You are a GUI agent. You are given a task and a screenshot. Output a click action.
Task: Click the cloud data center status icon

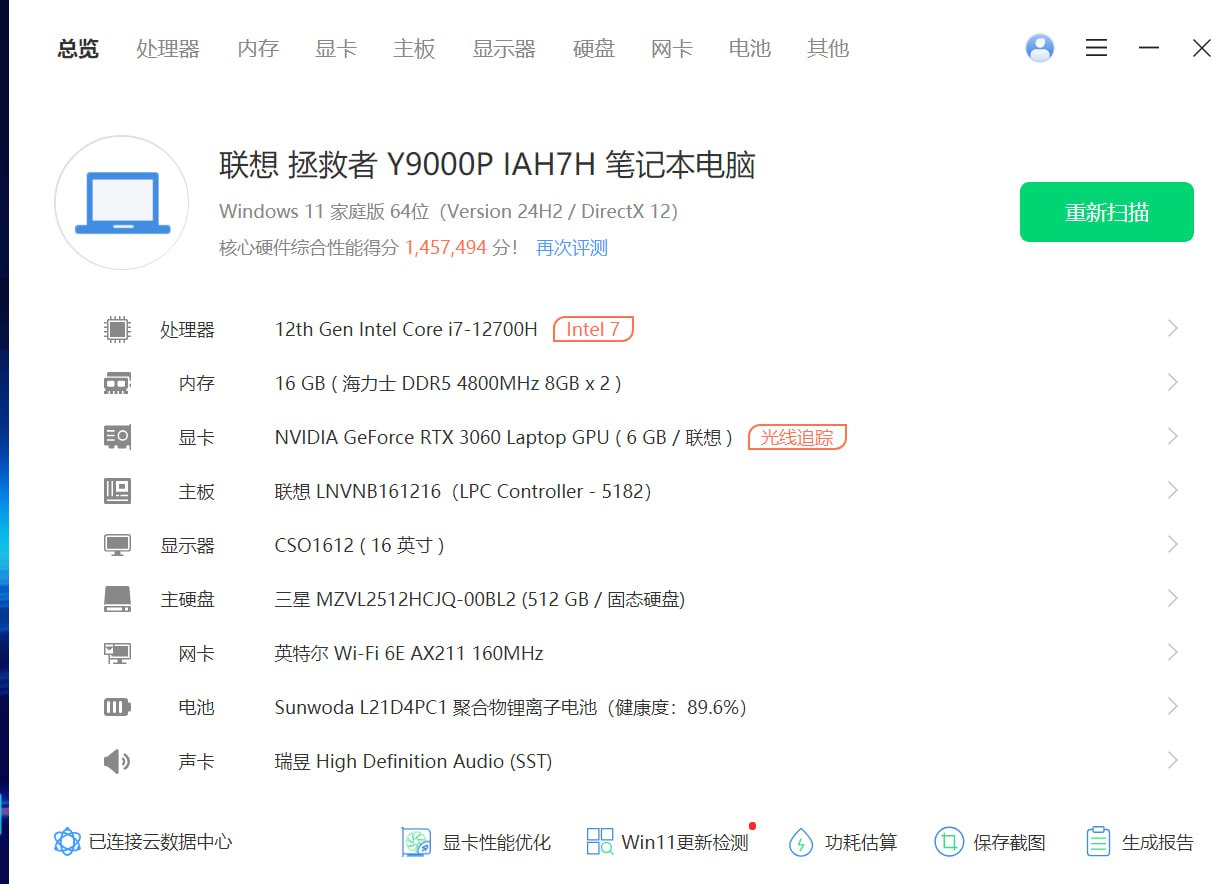tap(67, 842)
